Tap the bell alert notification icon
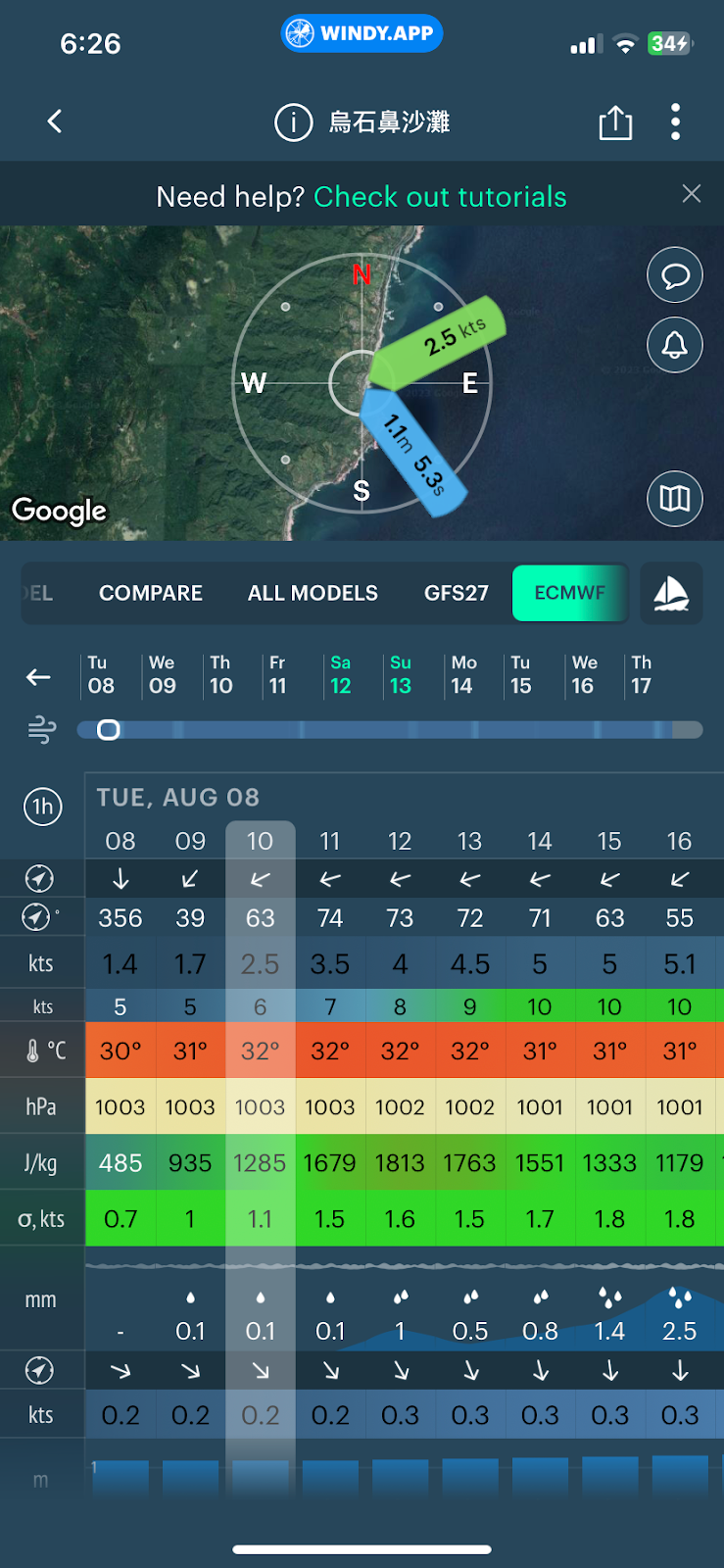This screenshot has height=1568, width=724. click(x=675, y=345)
